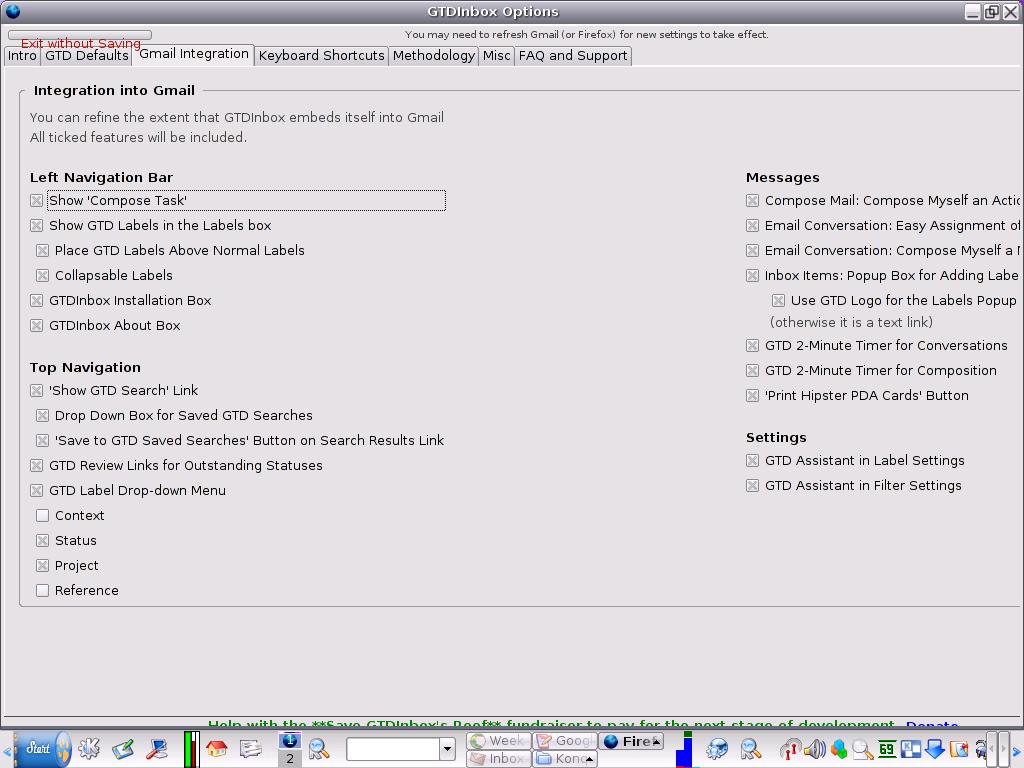Screen dimensions: 1024x768
Task: Toggle 'Show GTD Labels in the Labels box'
Action: [x=37, y=225]
